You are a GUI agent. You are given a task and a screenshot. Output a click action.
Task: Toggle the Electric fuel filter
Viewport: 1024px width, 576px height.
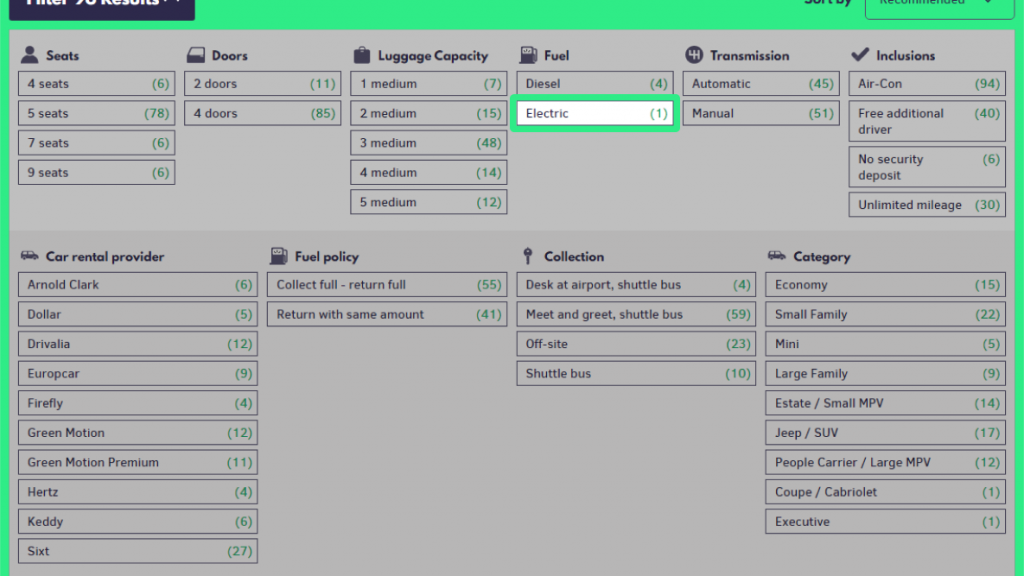(x=596, y=113)
